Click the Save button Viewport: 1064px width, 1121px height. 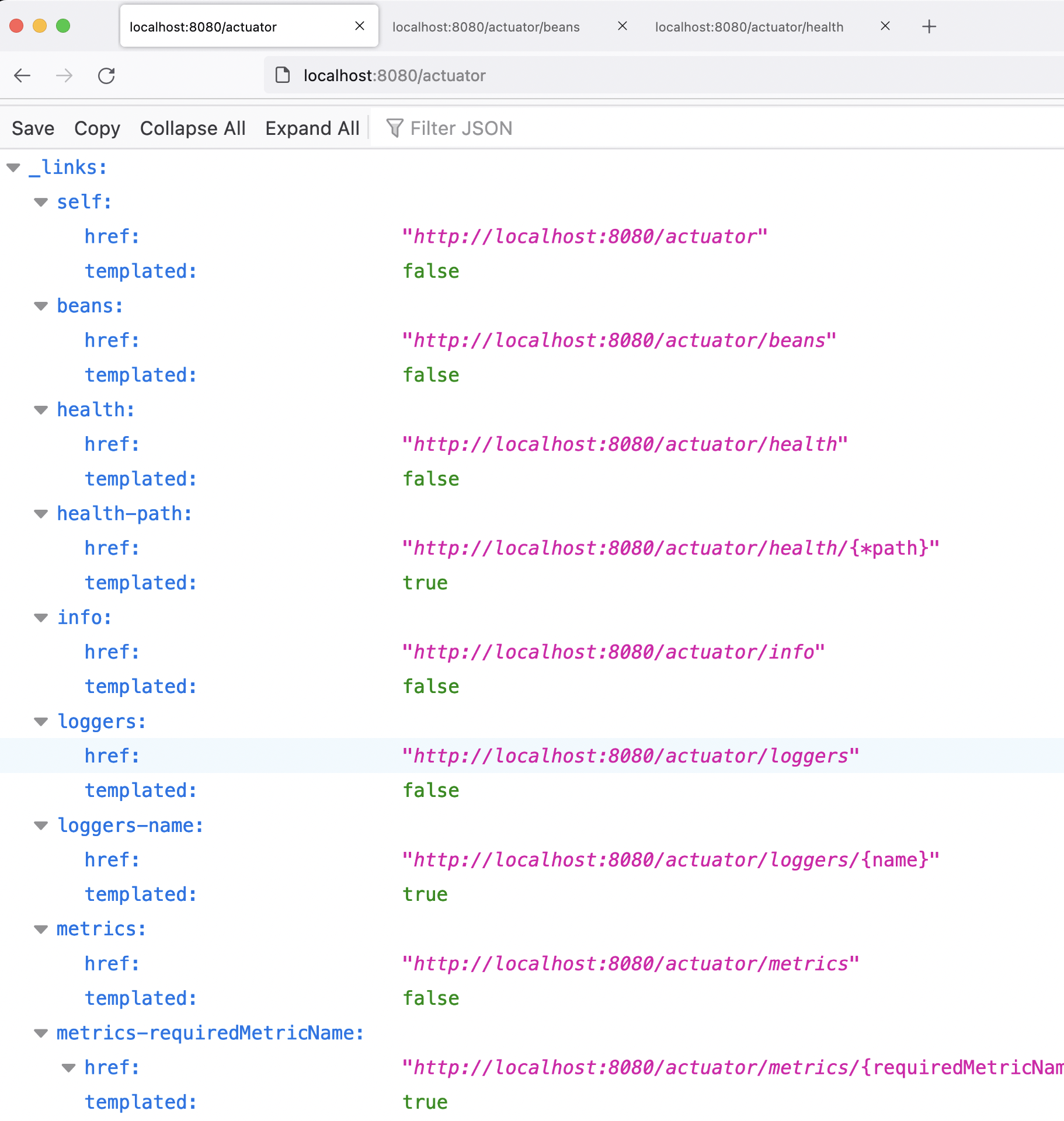33,128
